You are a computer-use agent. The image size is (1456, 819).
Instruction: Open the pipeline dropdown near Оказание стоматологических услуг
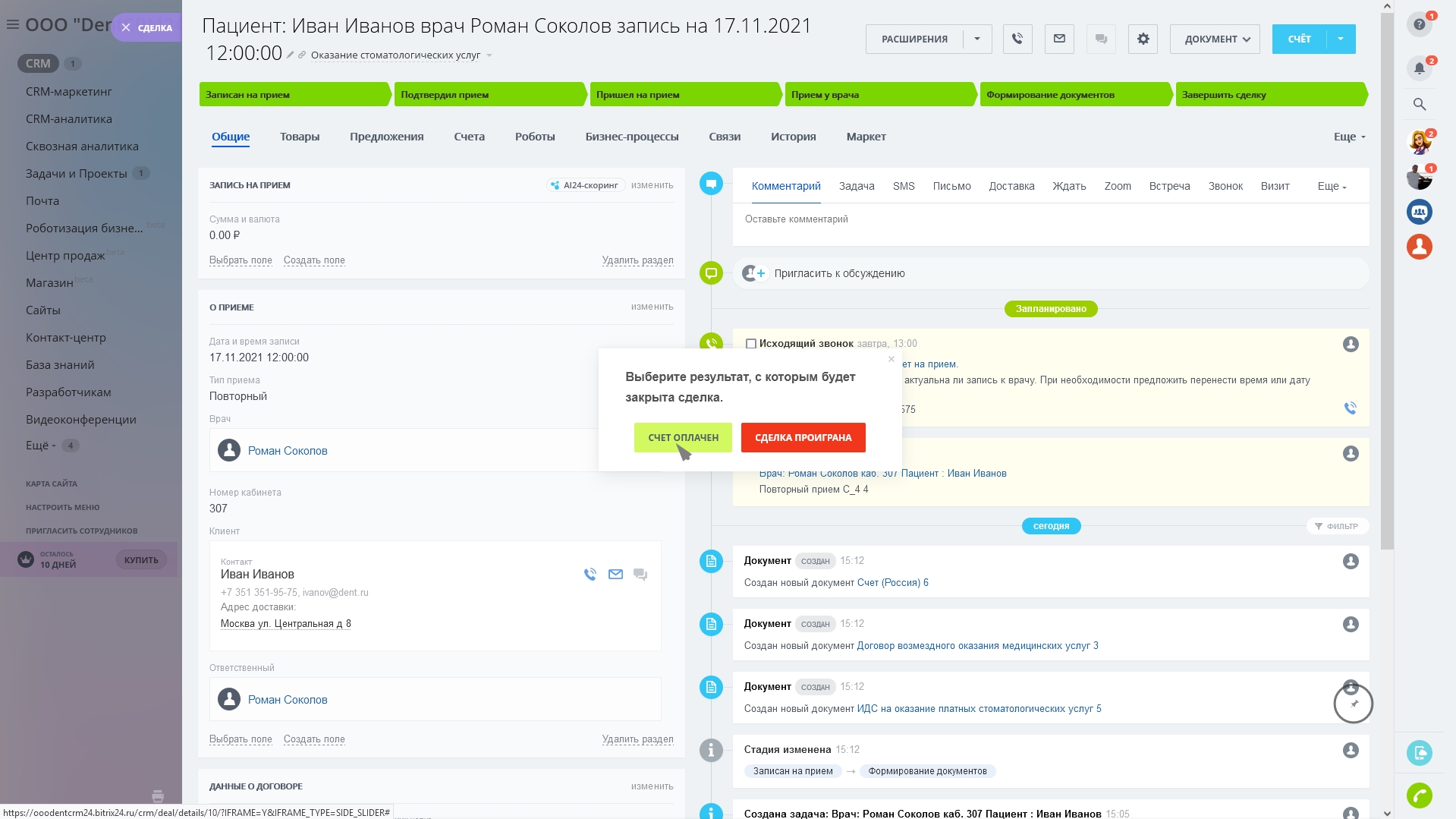[489, 55]
